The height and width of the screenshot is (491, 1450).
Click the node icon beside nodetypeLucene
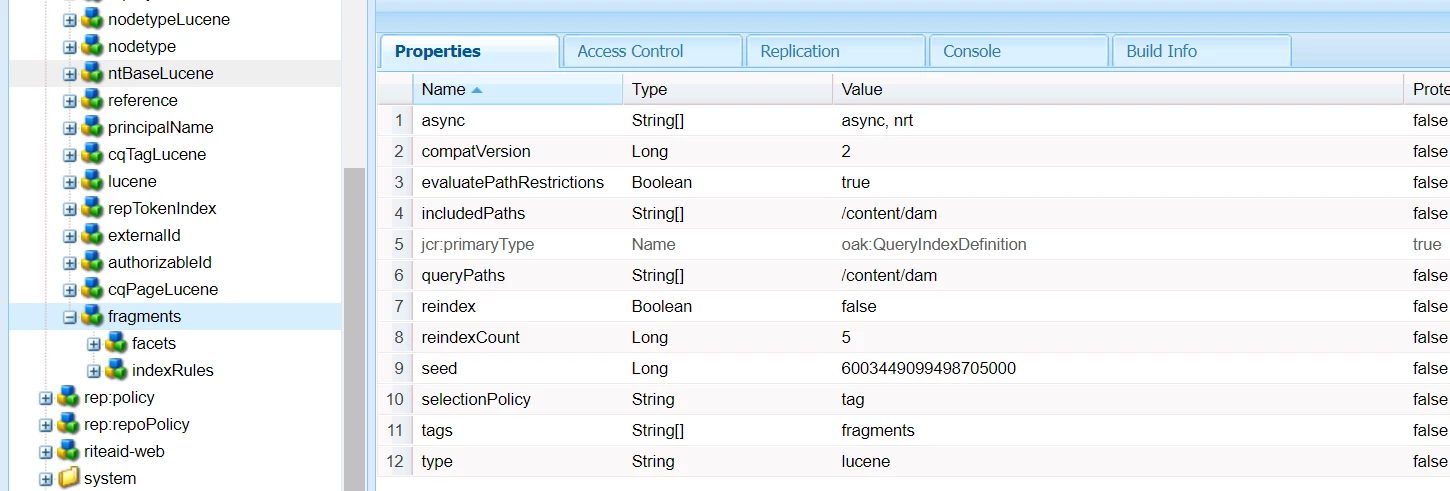click(x=92, y=19)
